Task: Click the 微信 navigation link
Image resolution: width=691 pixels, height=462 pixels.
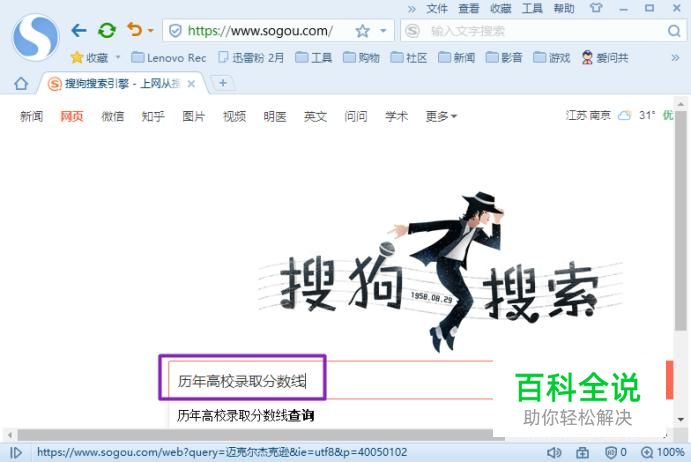Action: click(112, 116)
